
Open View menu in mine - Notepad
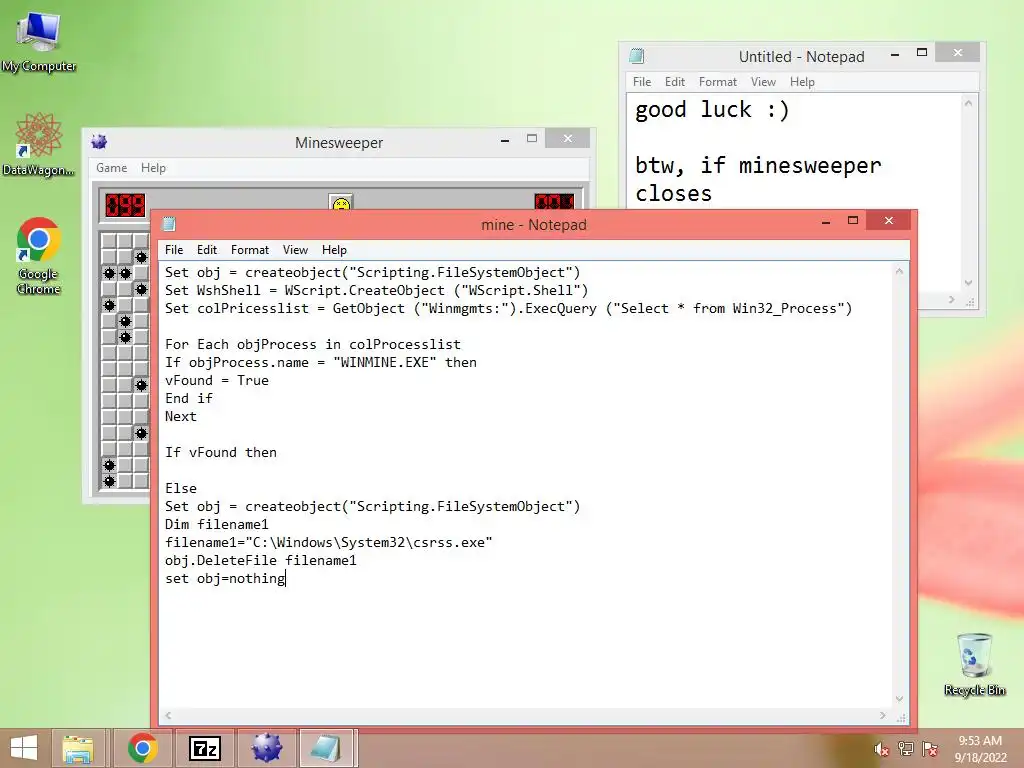295,250
